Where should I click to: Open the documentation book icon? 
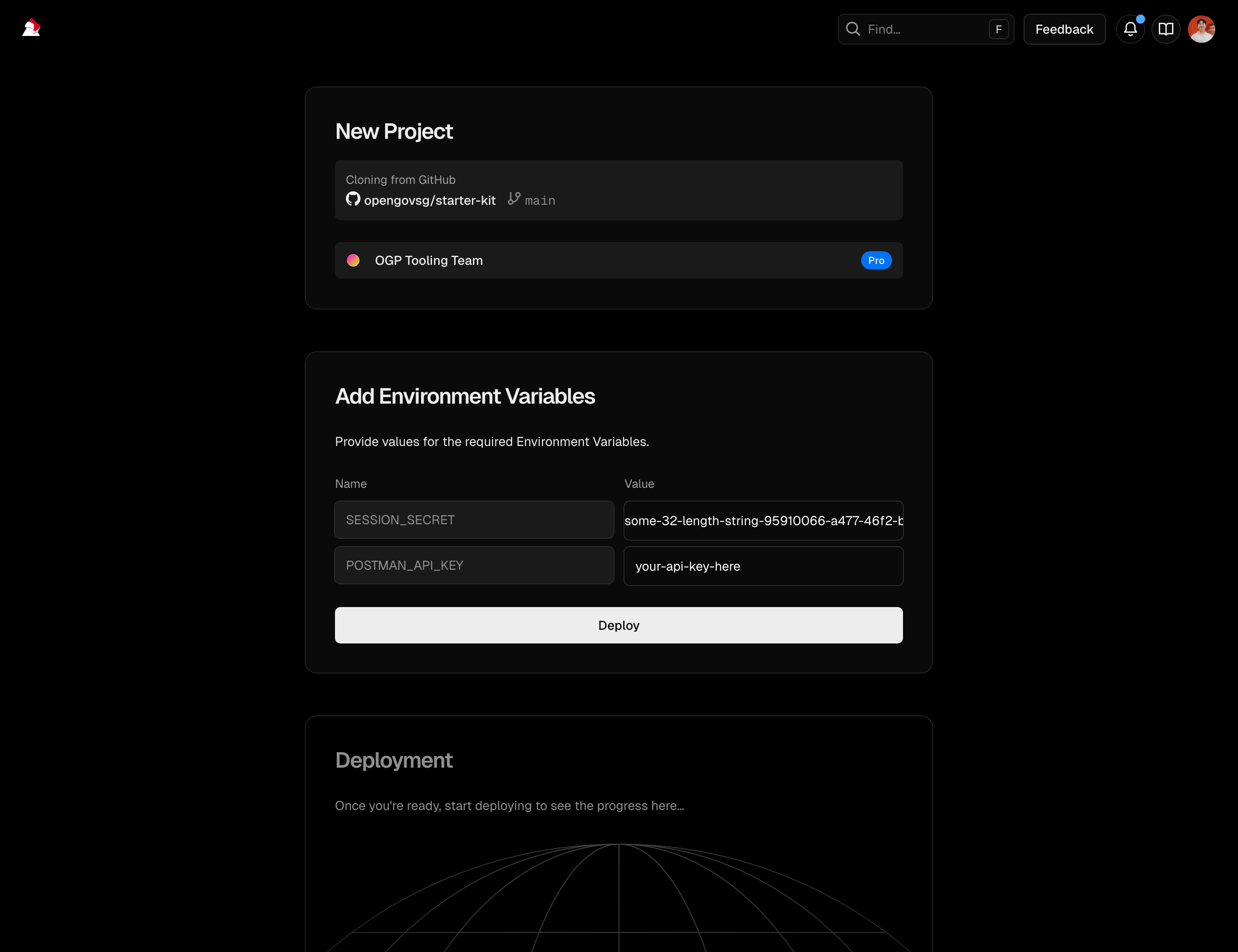(1166, 29)
